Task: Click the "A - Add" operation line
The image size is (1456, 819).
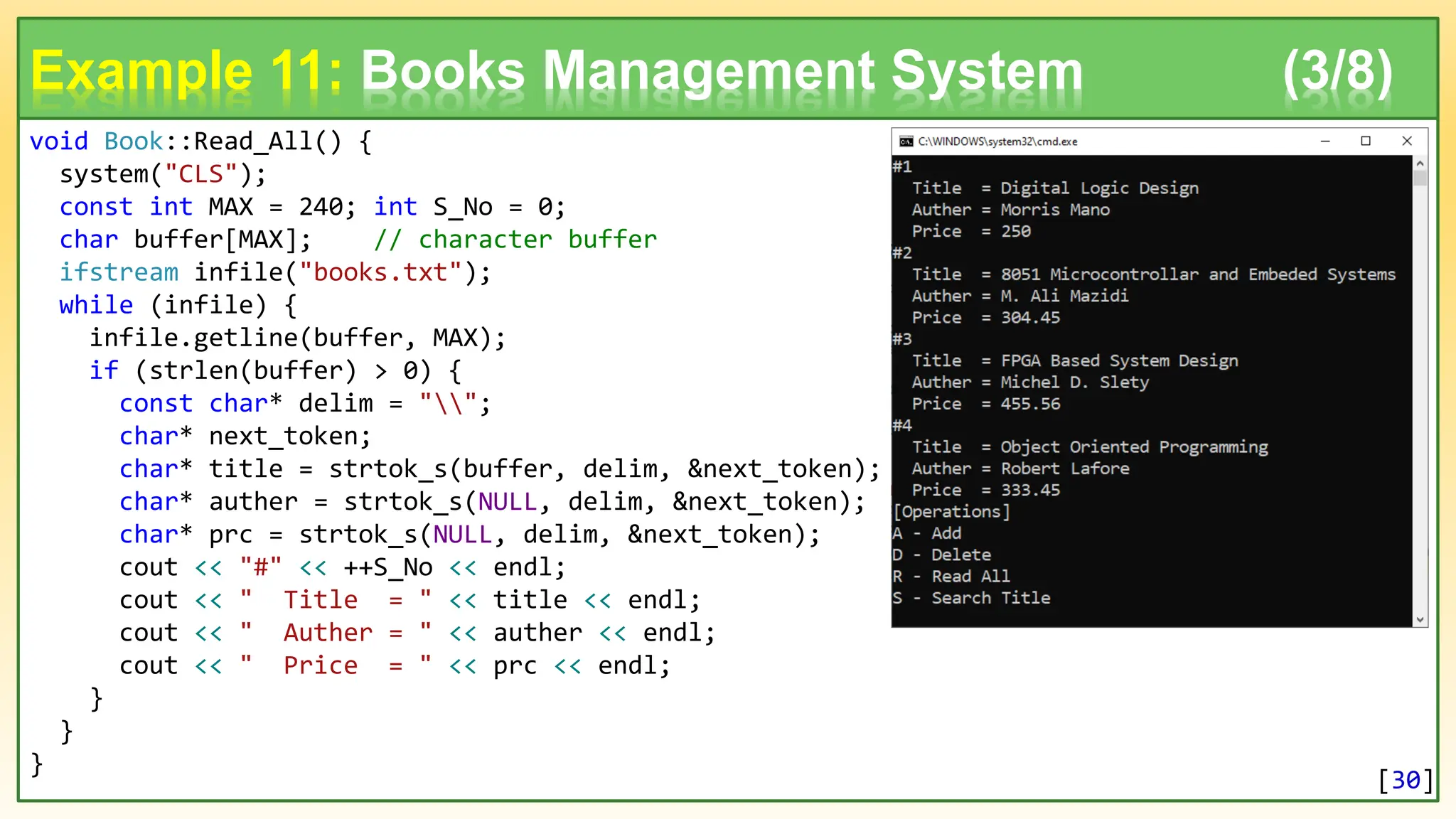Action: (927, 533)
